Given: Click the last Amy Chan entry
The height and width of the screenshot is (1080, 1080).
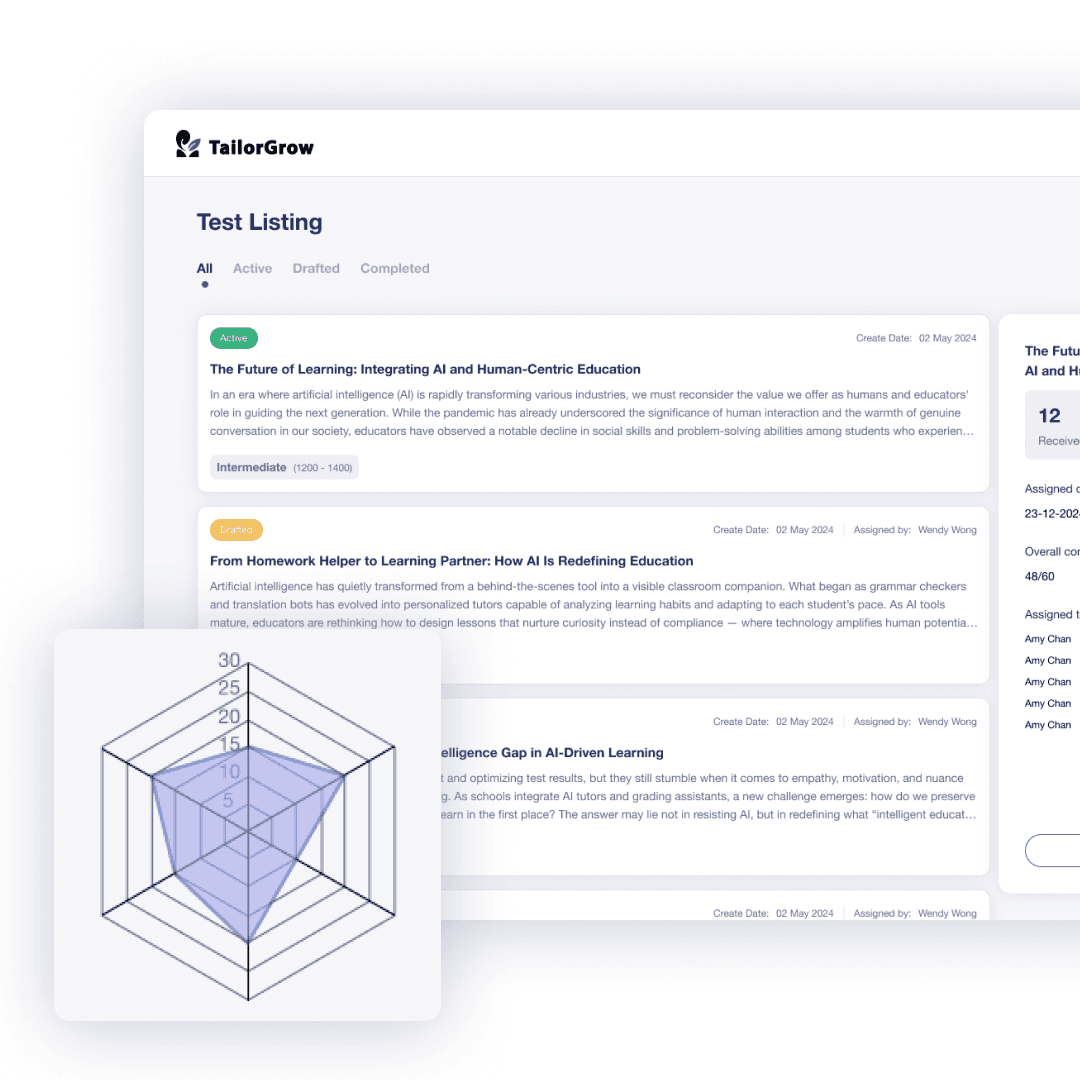Looking at the screenshot, I should coord(1048,725).
